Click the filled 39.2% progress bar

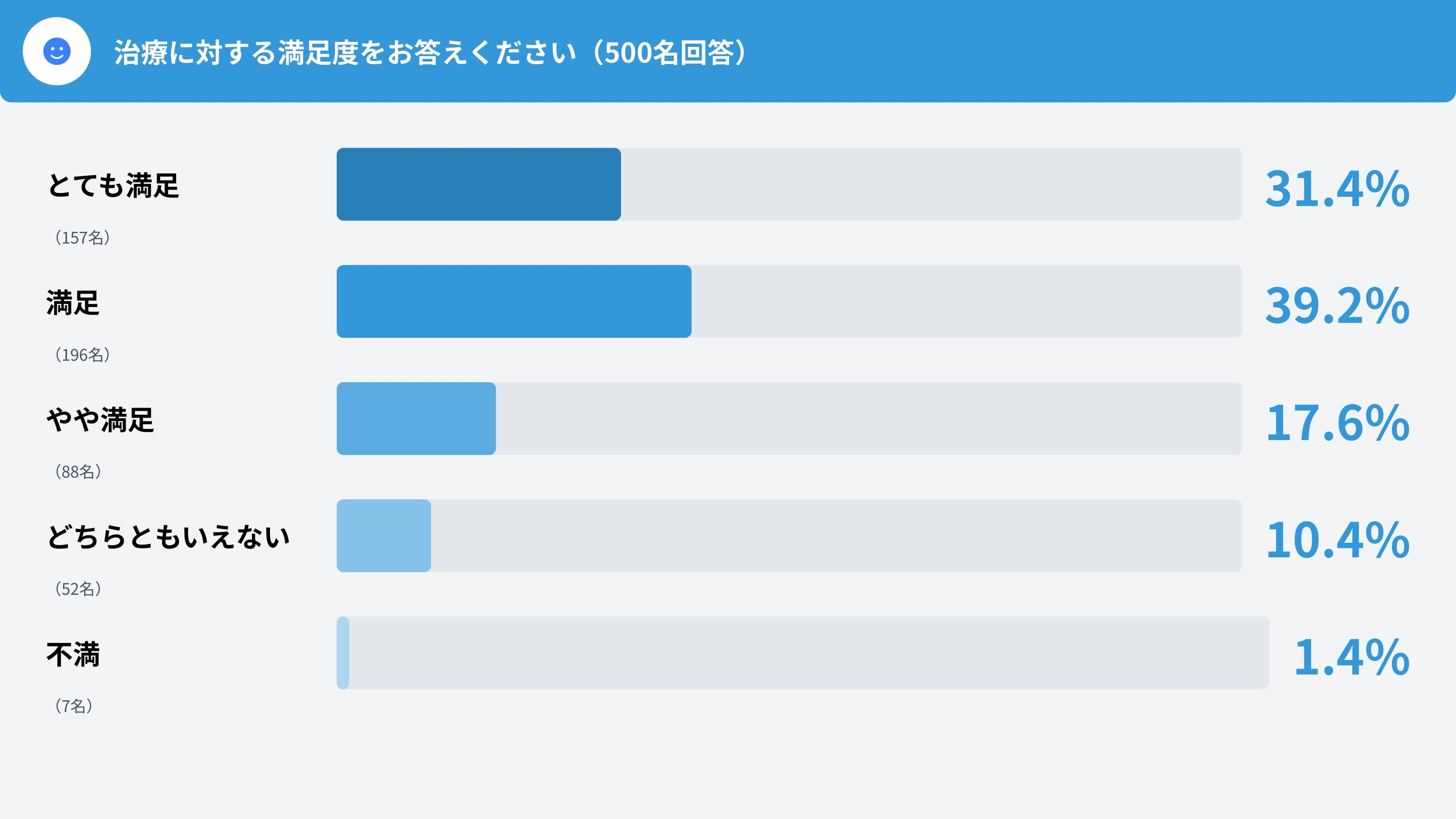[513, 301]
